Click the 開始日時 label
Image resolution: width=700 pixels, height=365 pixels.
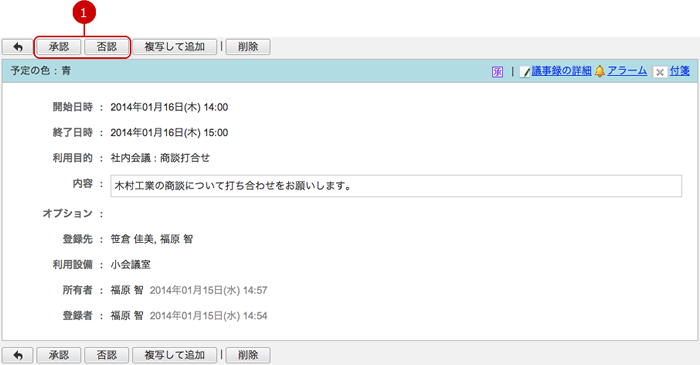coord(73,107)
